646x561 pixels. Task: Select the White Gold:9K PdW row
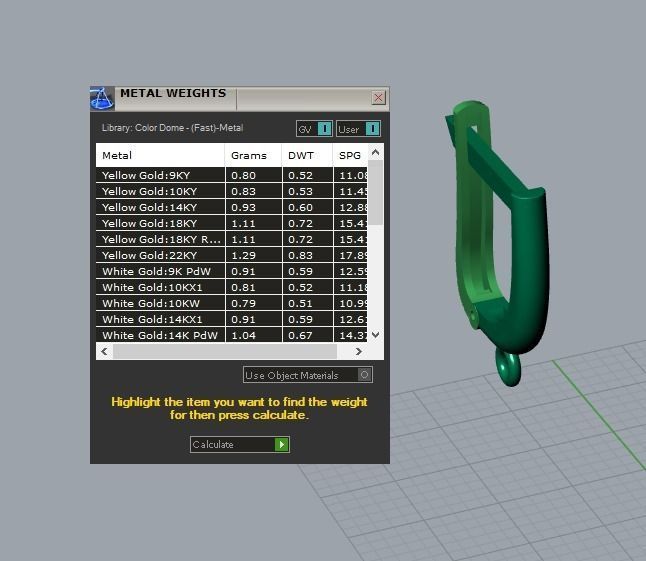coord(232,271)
